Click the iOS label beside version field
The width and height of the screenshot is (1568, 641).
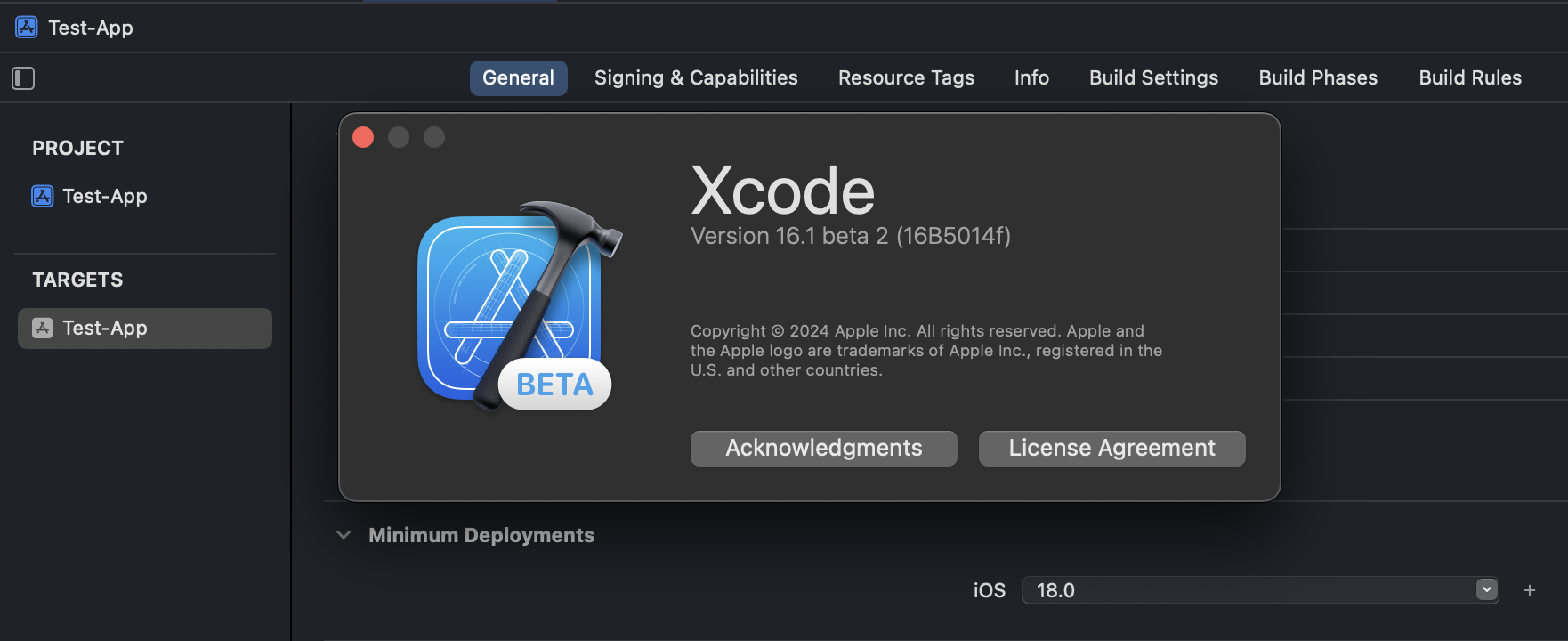[x=990, y=590]
